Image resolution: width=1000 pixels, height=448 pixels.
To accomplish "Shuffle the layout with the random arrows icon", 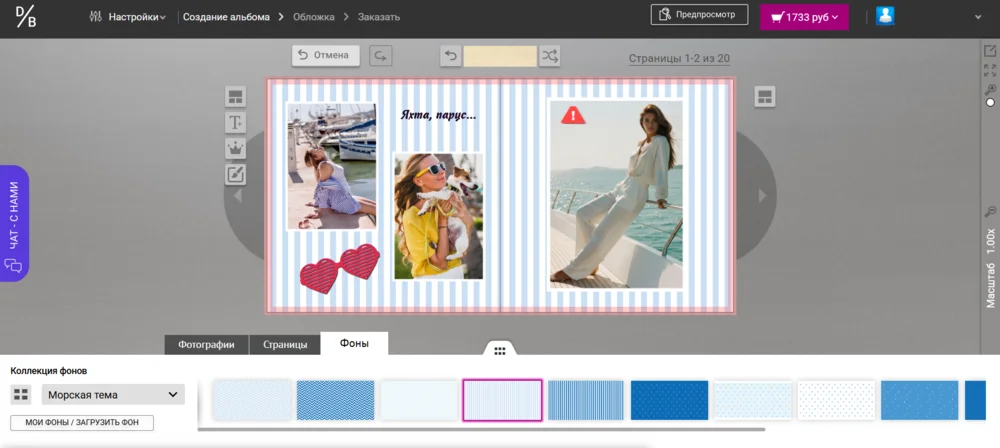I will point(550,56).
